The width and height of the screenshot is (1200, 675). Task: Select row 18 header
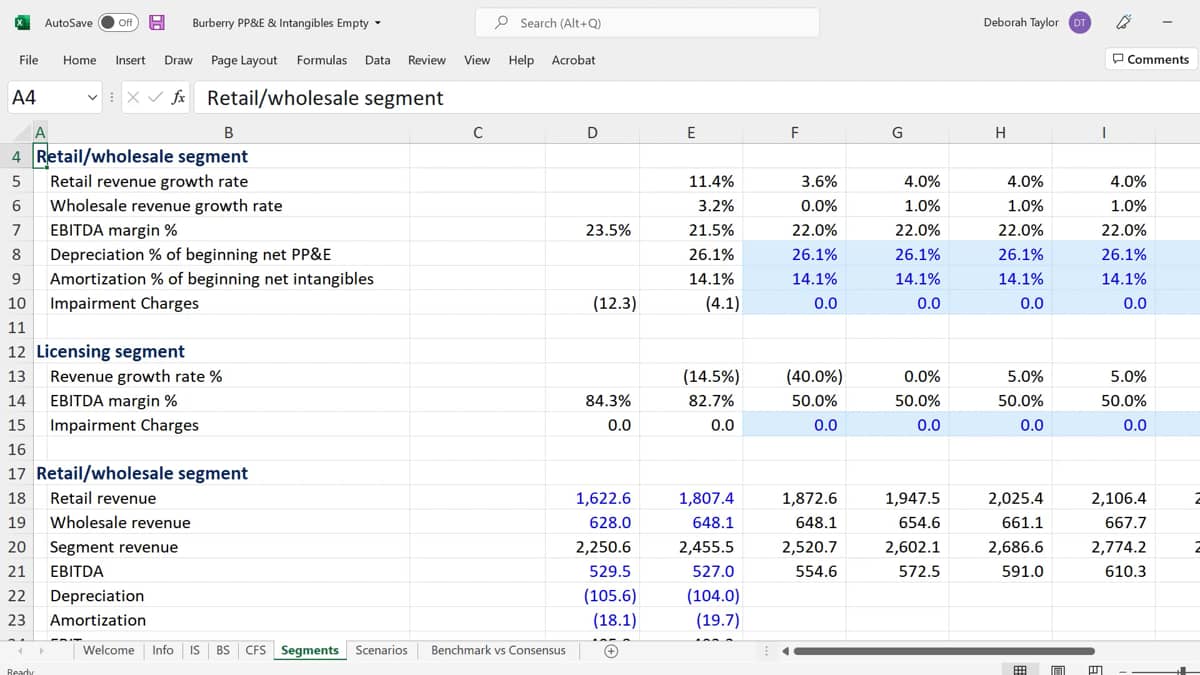(16, 498)
